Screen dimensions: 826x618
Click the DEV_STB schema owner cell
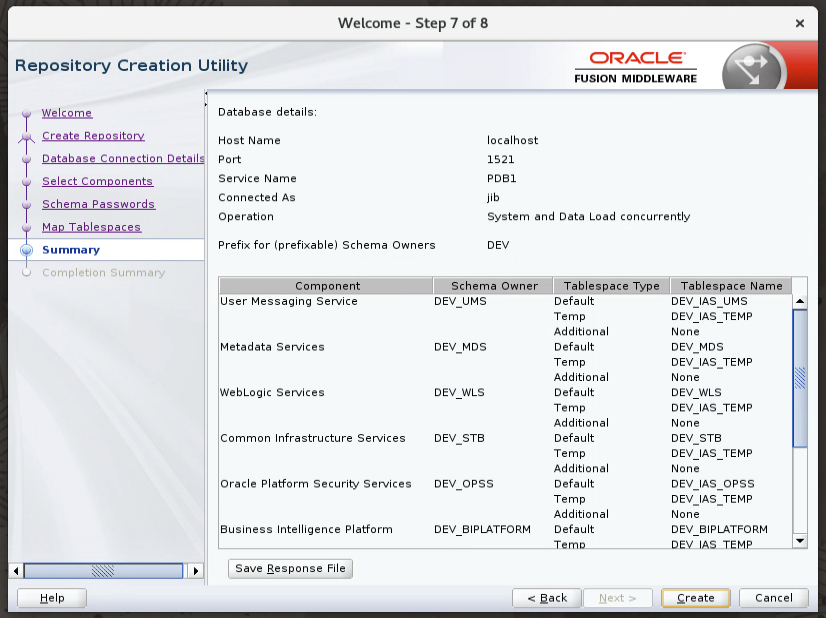pos(459,438)
